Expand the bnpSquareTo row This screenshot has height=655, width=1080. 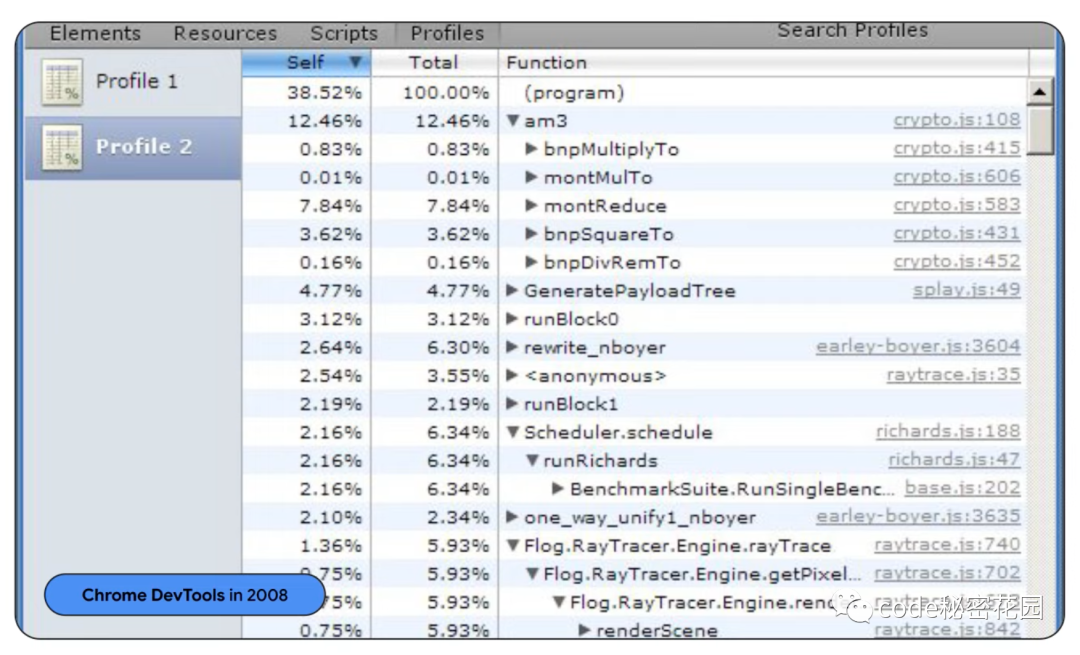click(531, 233)
